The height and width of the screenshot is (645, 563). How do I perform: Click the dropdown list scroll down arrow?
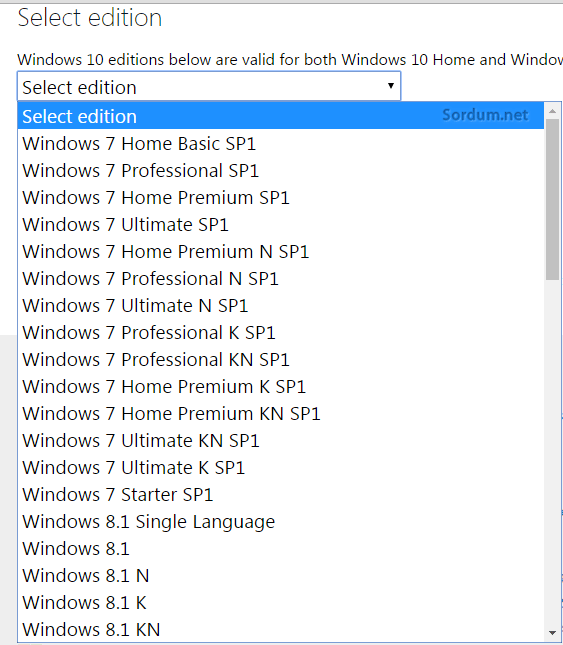pos(552,633)
